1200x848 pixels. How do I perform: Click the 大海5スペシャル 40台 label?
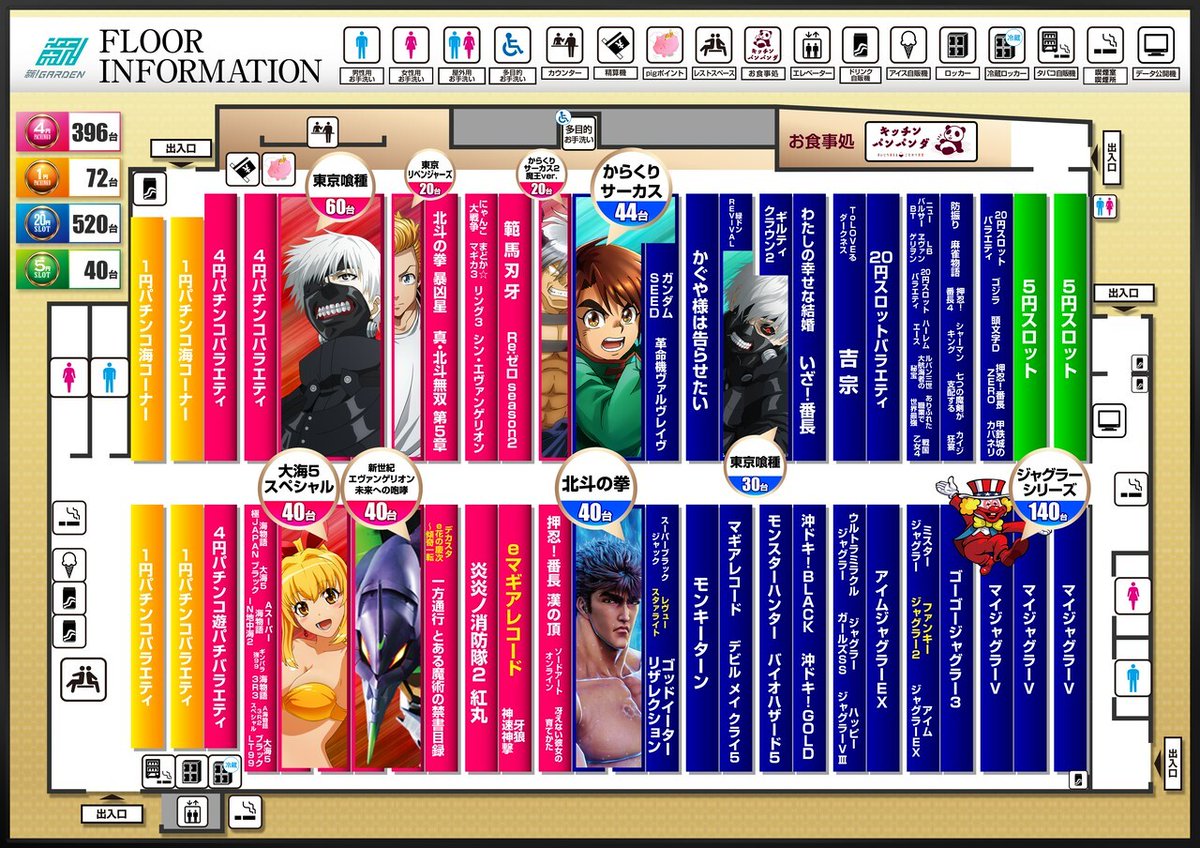click(x=298, y=487)
